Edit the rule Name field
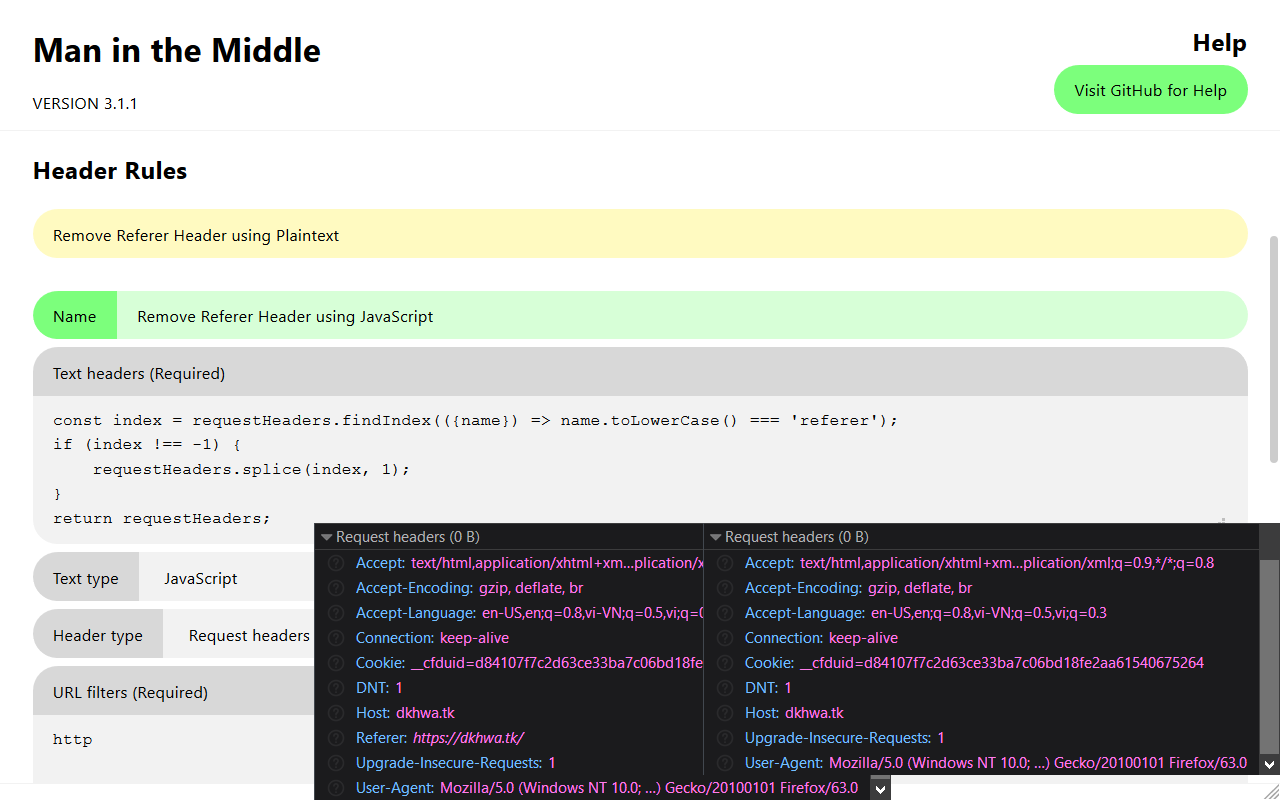The width and height of the screenshot is (1280, 800). point(682,316)
